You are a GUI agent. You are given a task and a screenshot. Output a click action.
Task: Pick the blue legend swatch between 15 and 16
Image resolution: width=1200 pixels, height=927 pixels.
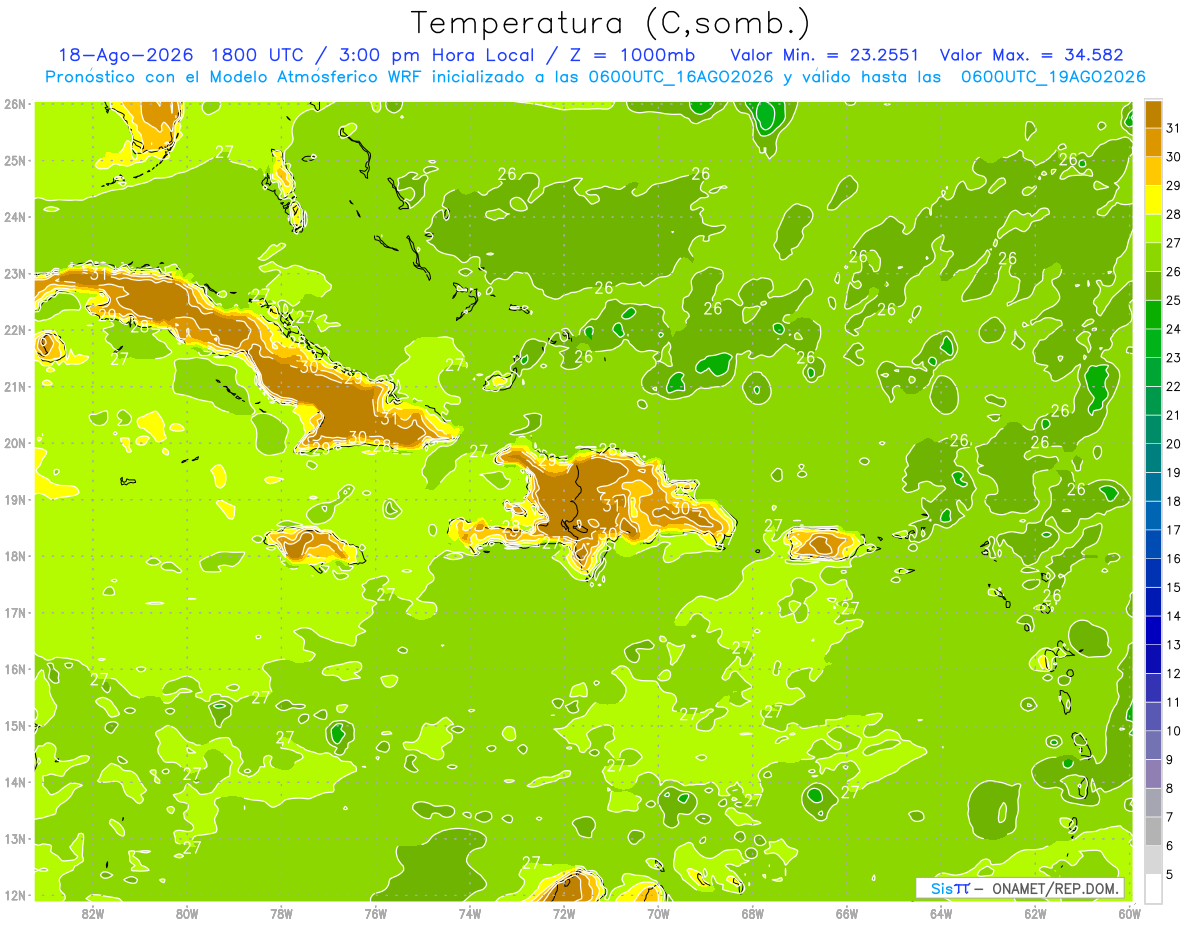1154,572
